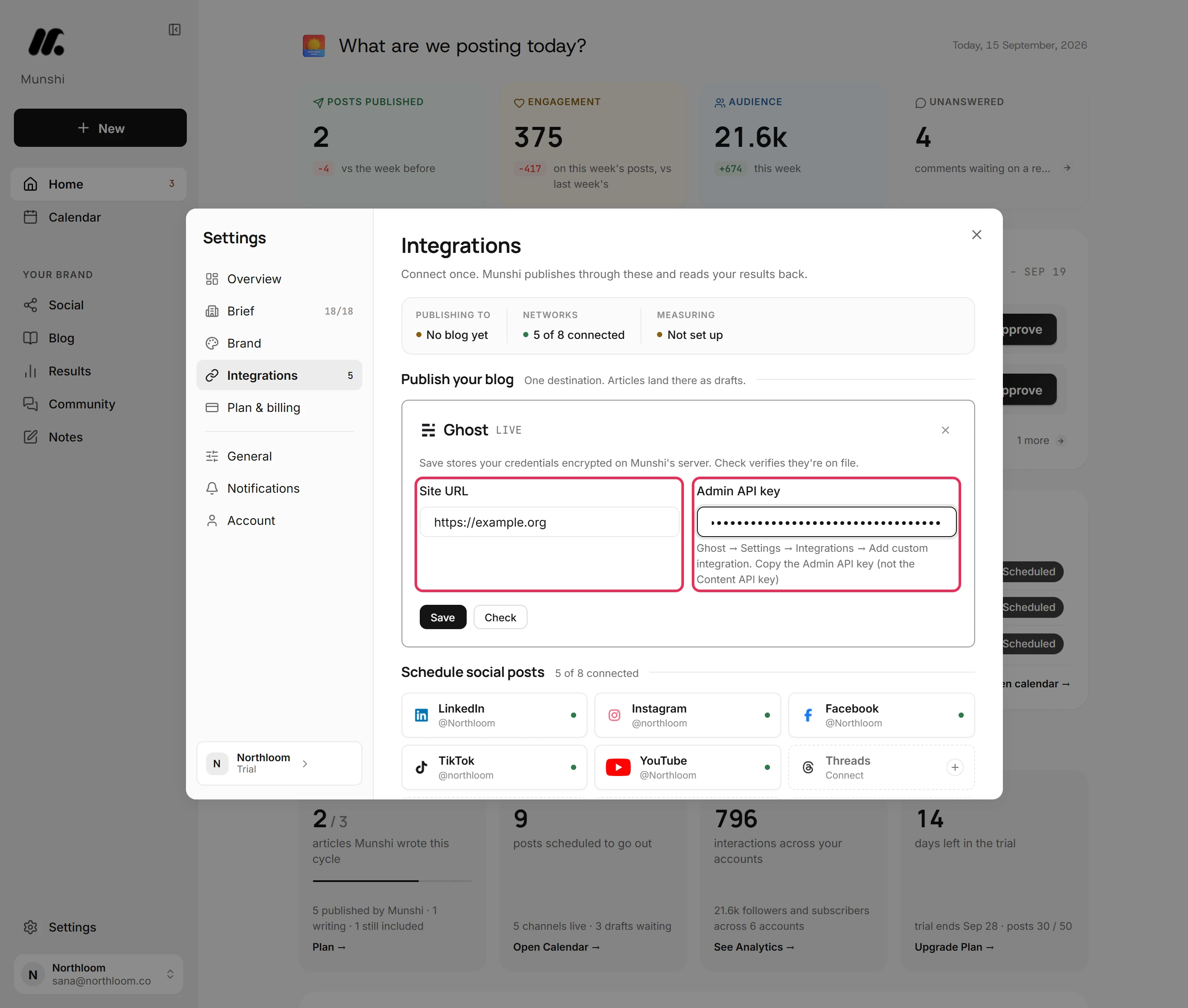
Task: Click the Site URL input field
Action: 549,522
